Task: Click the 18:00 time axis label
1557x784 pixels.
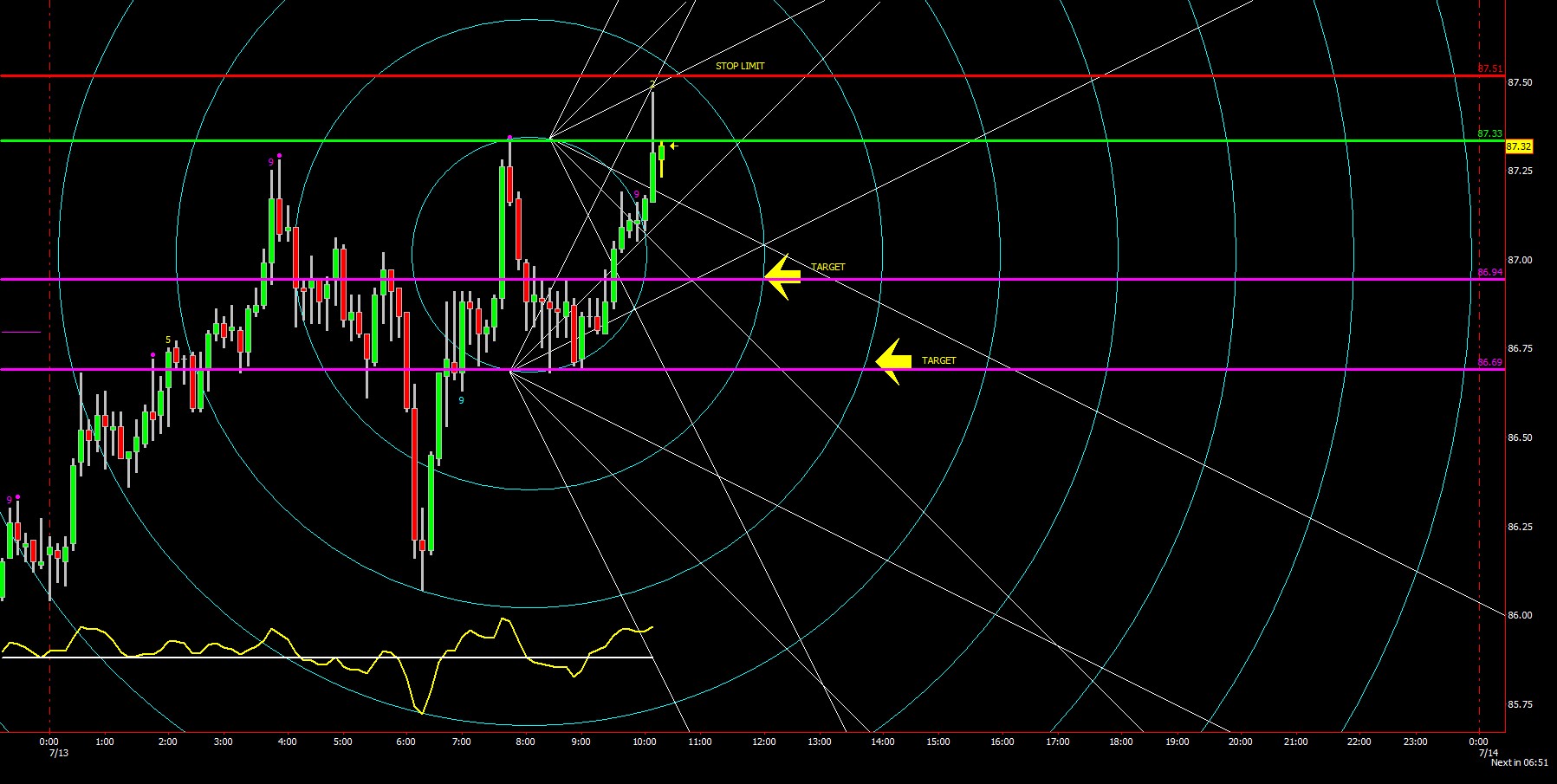Action: pos(1121,742)
